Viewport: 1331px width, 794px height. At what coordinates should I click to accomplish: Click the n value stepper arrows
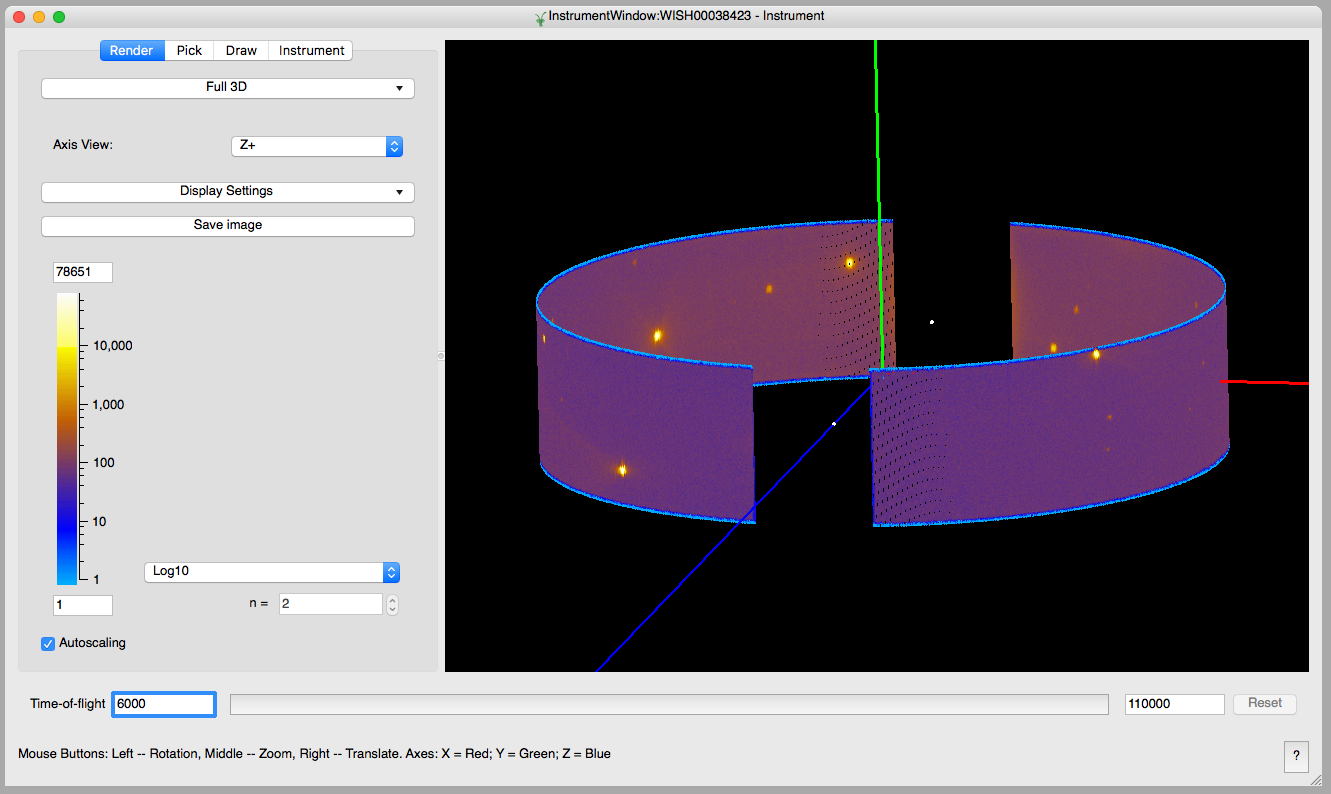[392, 604]
